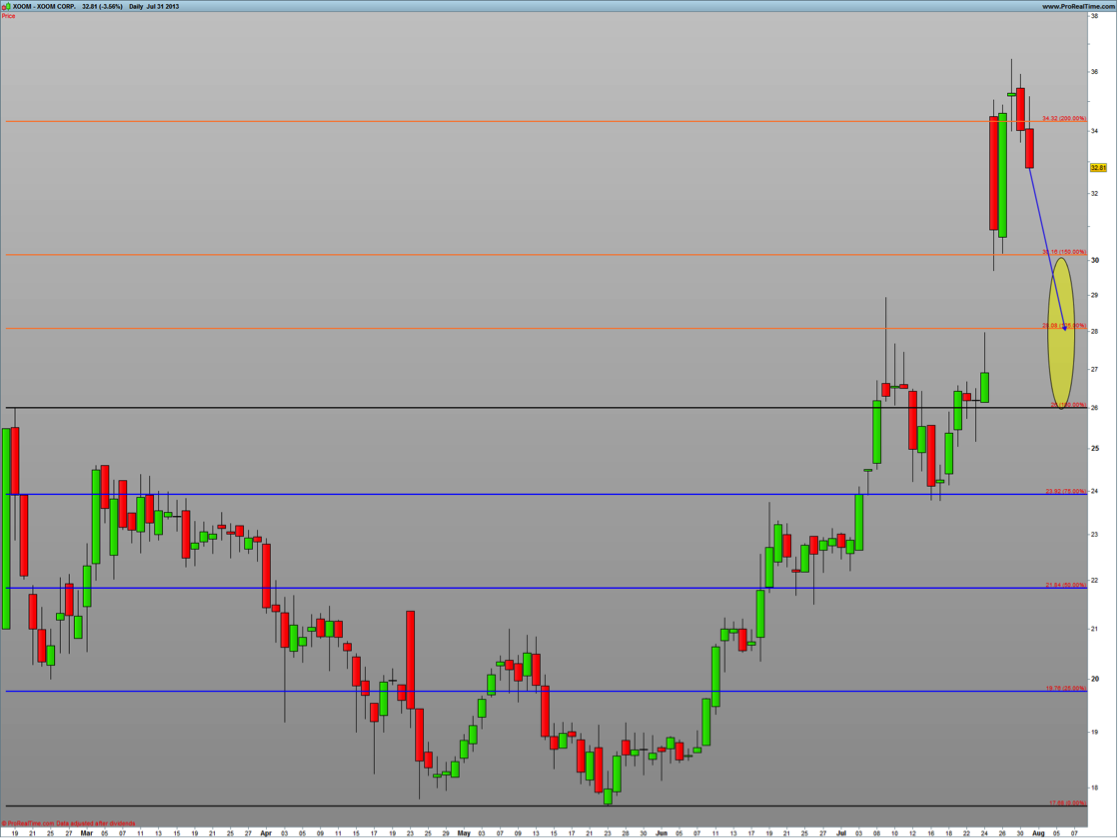This screenshot has width=1118, height=838.
Task: Click the last red candle at 32.81
Action: [x=1029, y=148]
